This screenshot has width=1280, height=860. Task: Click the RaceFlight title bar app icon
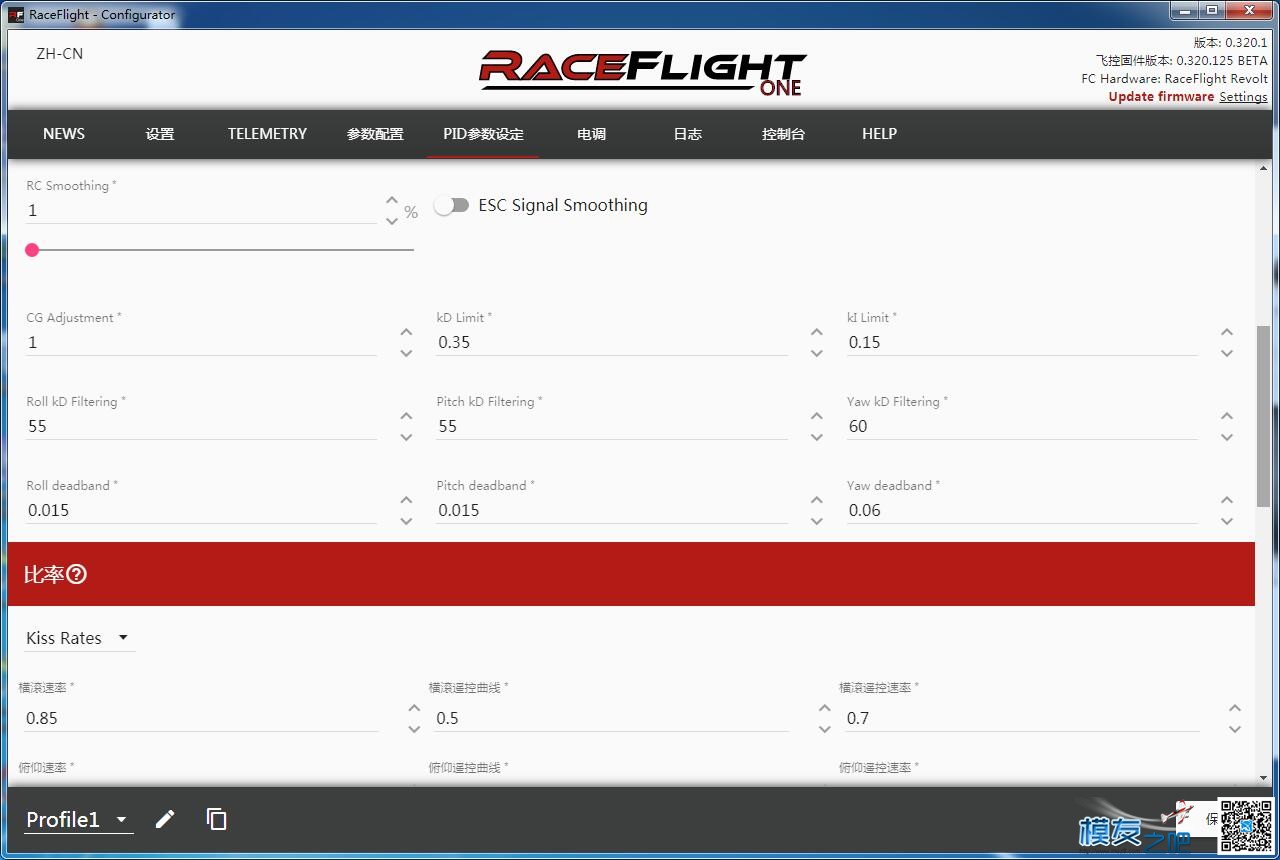point(16,14)
